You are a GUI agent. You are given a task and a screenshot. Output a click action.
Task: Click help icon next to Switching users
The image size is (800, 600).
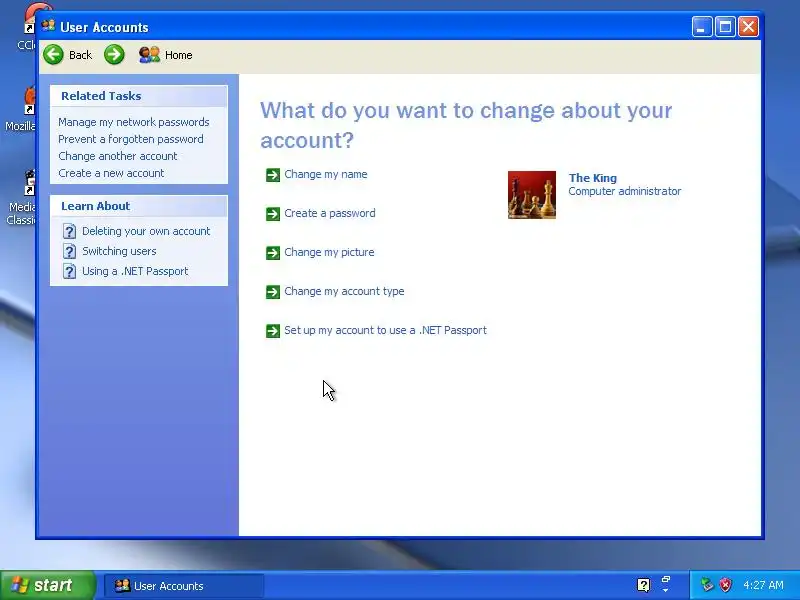pos(69,251)
